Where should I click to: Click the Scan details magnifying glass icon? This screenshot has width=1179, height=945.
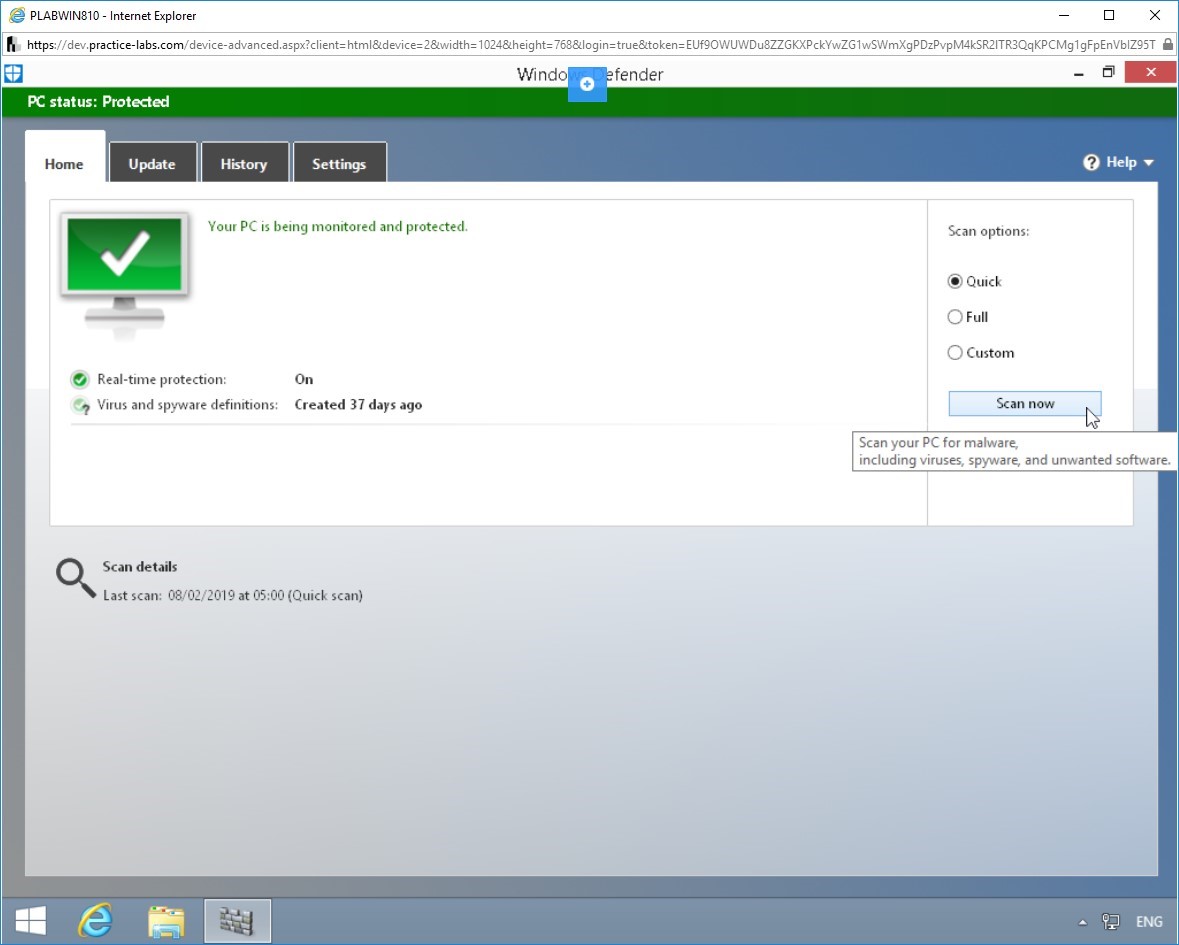click(x=75, y=578)
